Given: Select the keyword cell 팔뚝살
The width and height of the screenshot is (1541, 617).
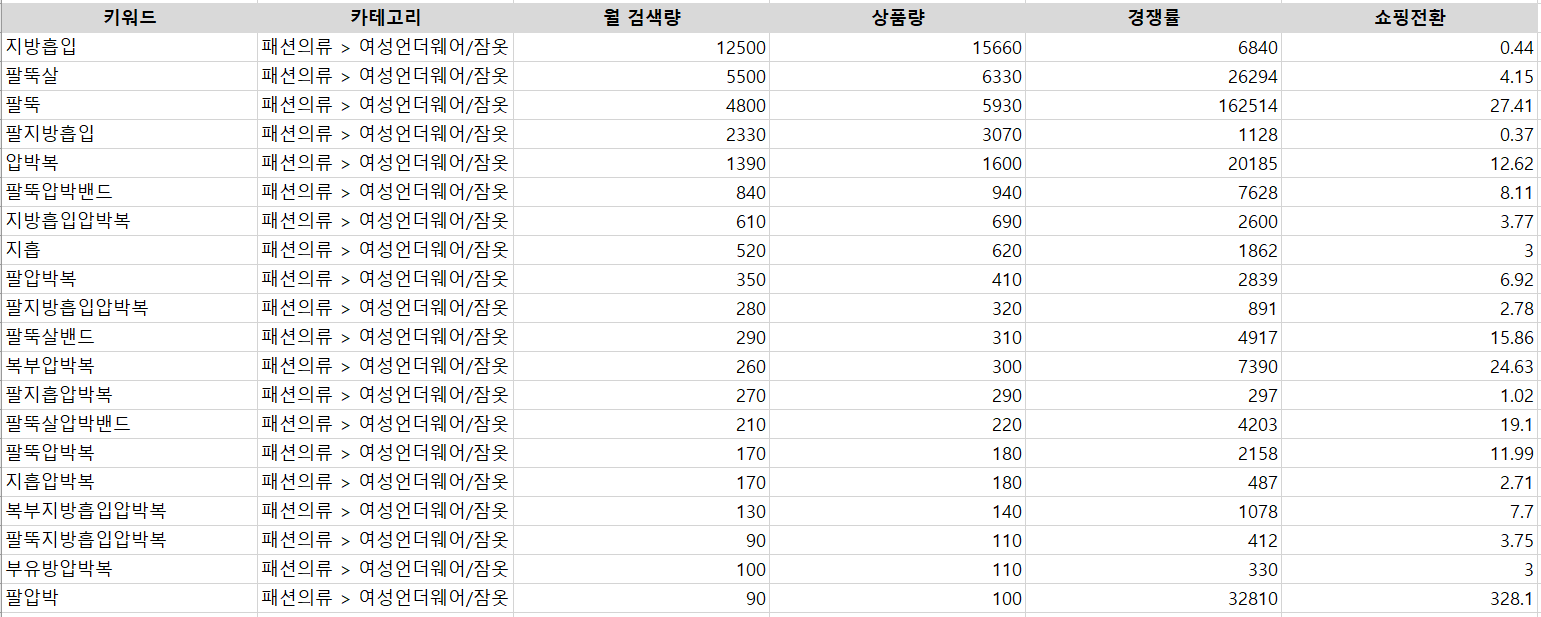Looking at the screenshot, I should pyautogui.click(x=129, y=76).
